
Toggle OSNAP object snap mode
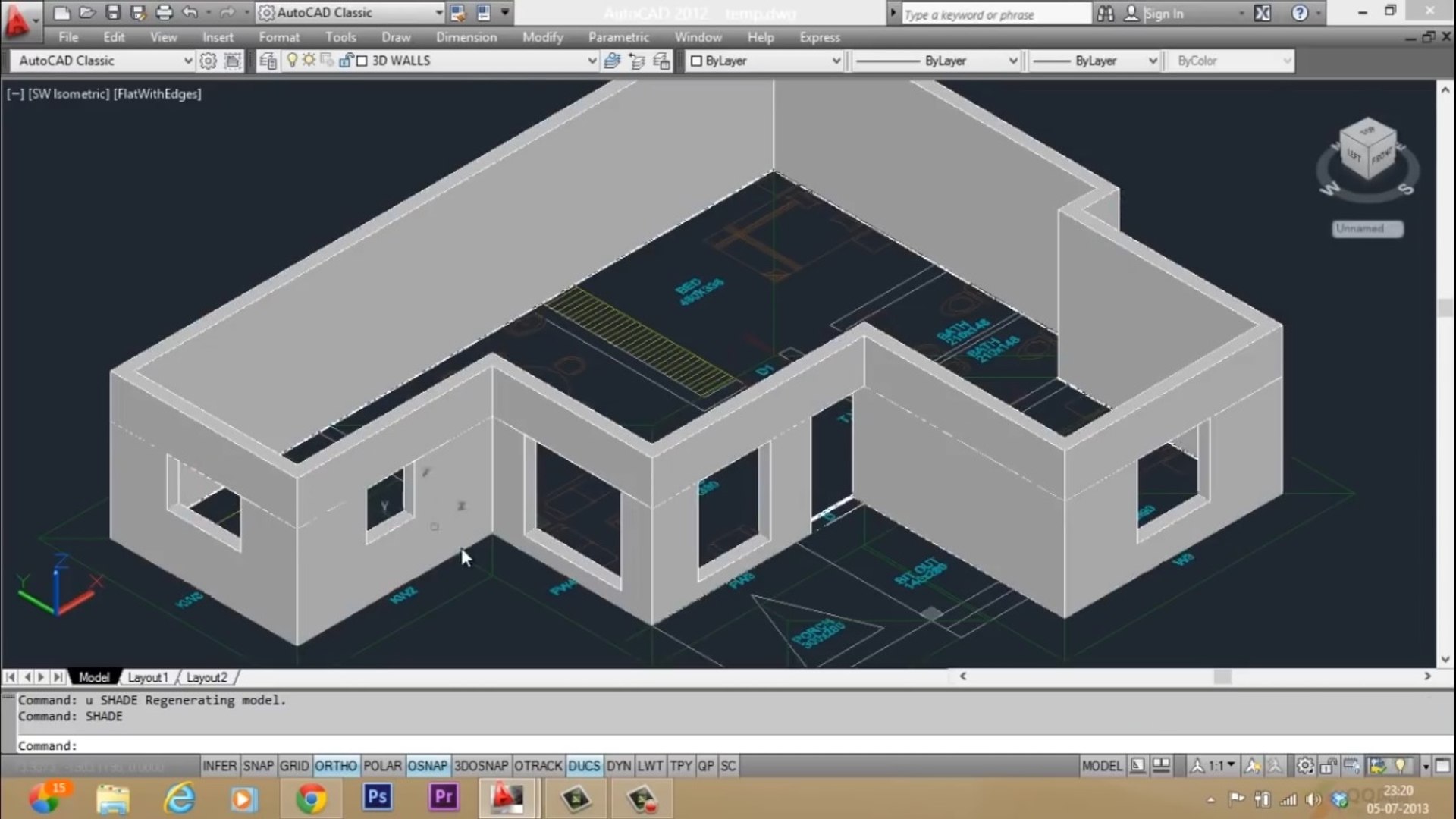(x=427, y=766)
